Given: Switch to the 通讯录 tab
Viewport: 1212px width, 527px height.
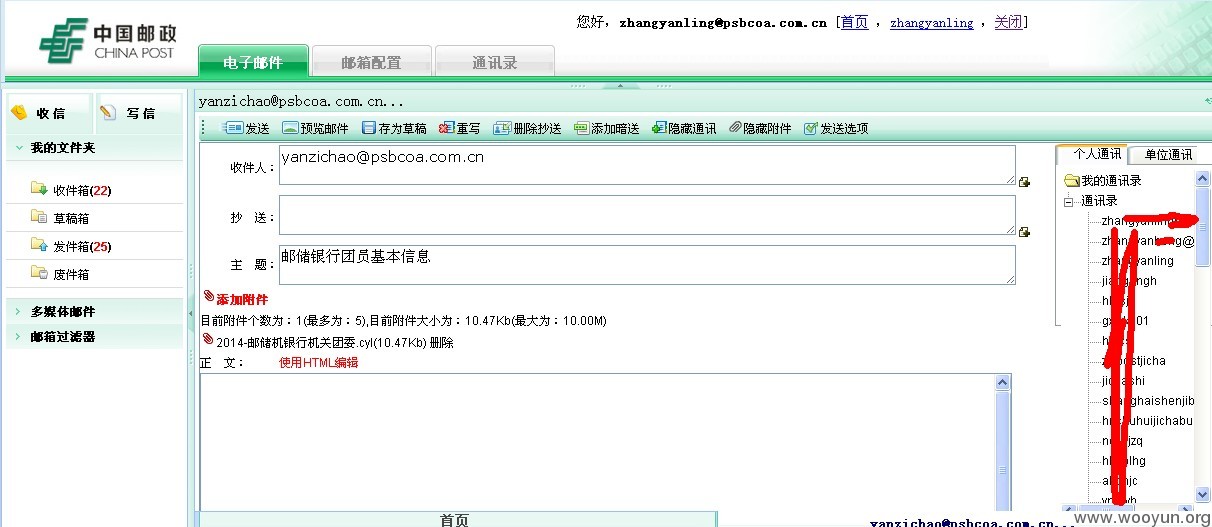Looking at the screenshot, I should pos(494,62).
